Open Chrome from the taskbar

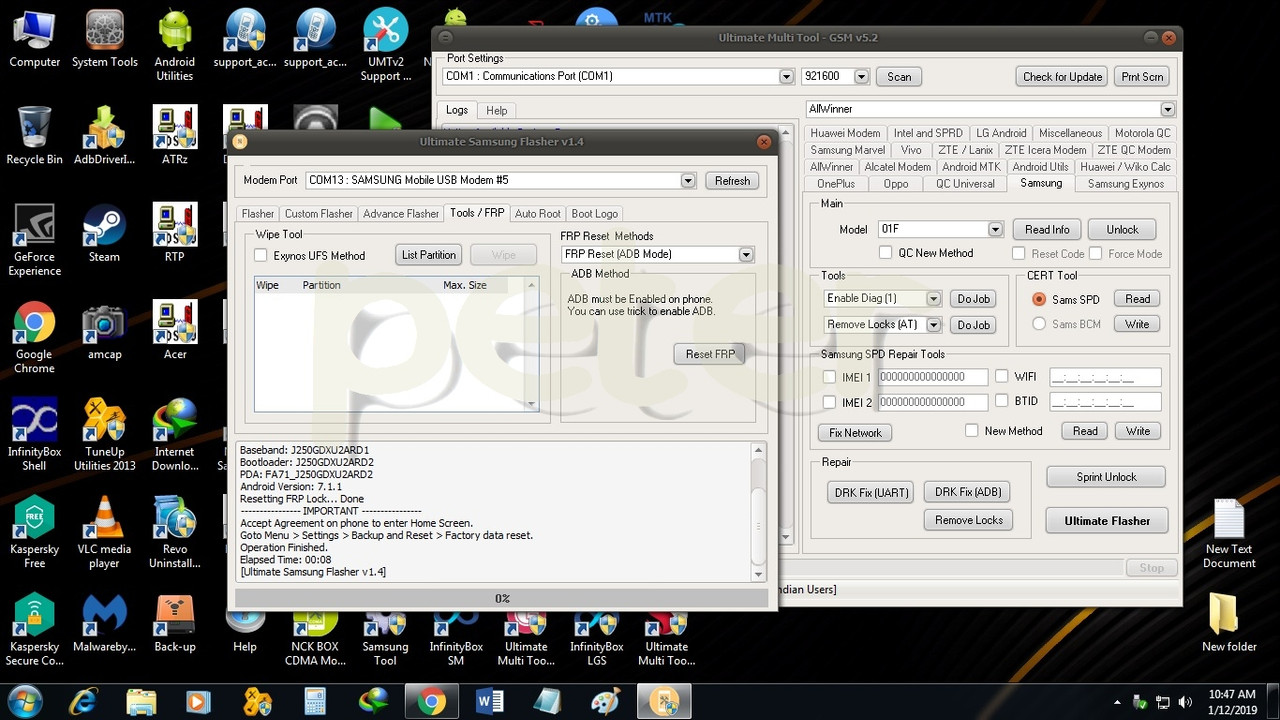point(432,702)
